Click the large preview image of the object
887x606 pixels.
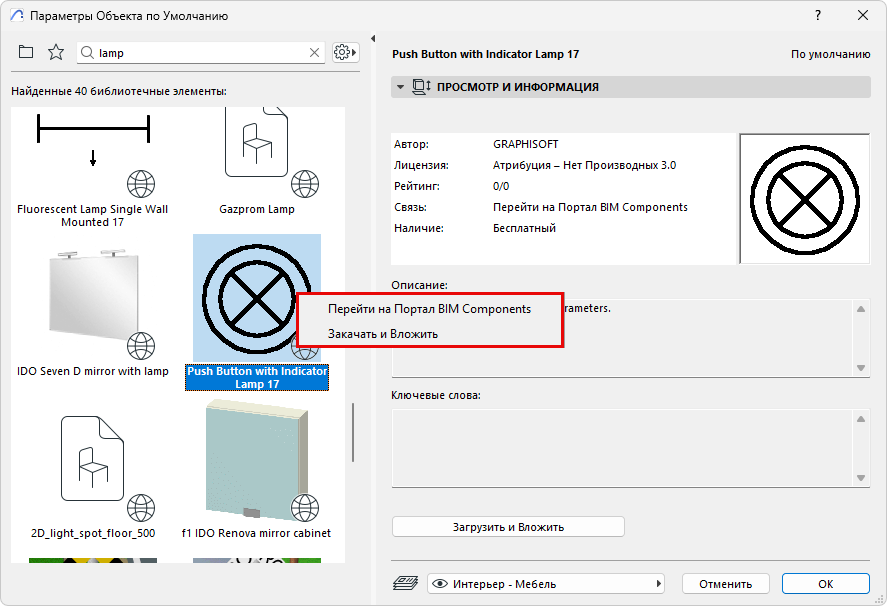[x=804, y=199]
